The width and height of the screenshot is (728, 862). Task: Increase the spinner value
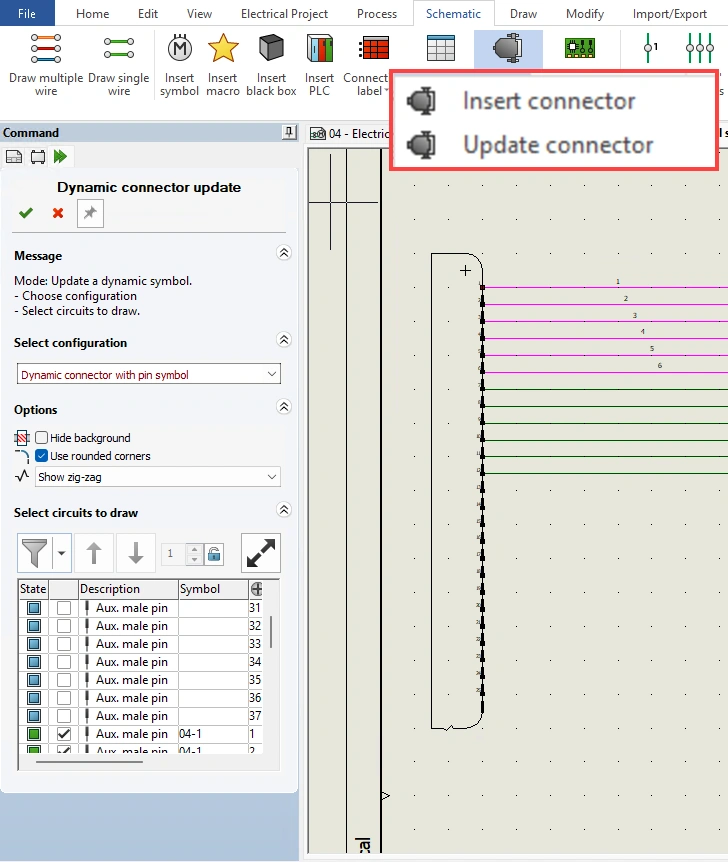point(194,549)
